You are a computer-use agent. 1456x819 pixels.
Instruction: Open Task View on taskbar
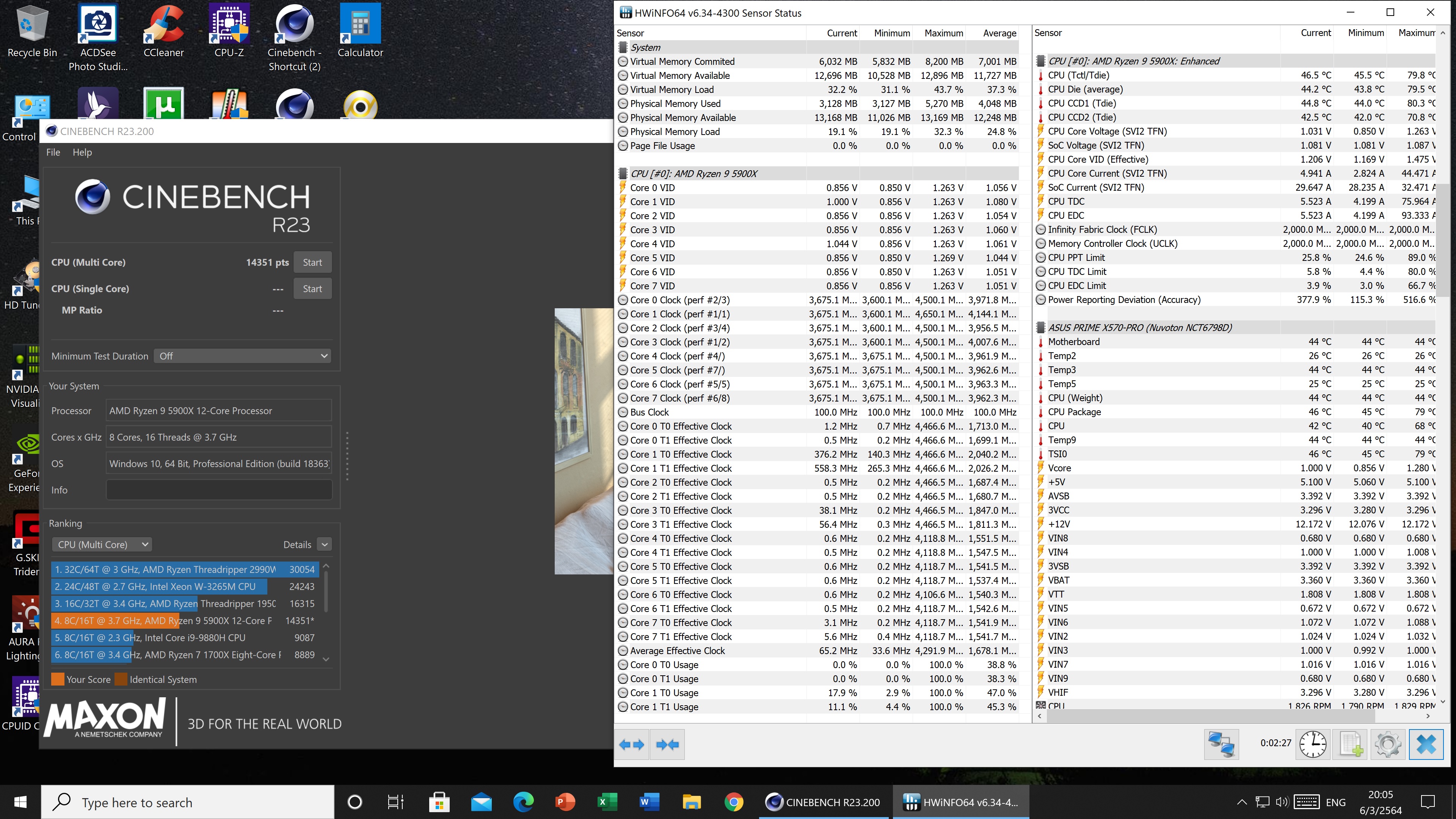click(396, 802)
